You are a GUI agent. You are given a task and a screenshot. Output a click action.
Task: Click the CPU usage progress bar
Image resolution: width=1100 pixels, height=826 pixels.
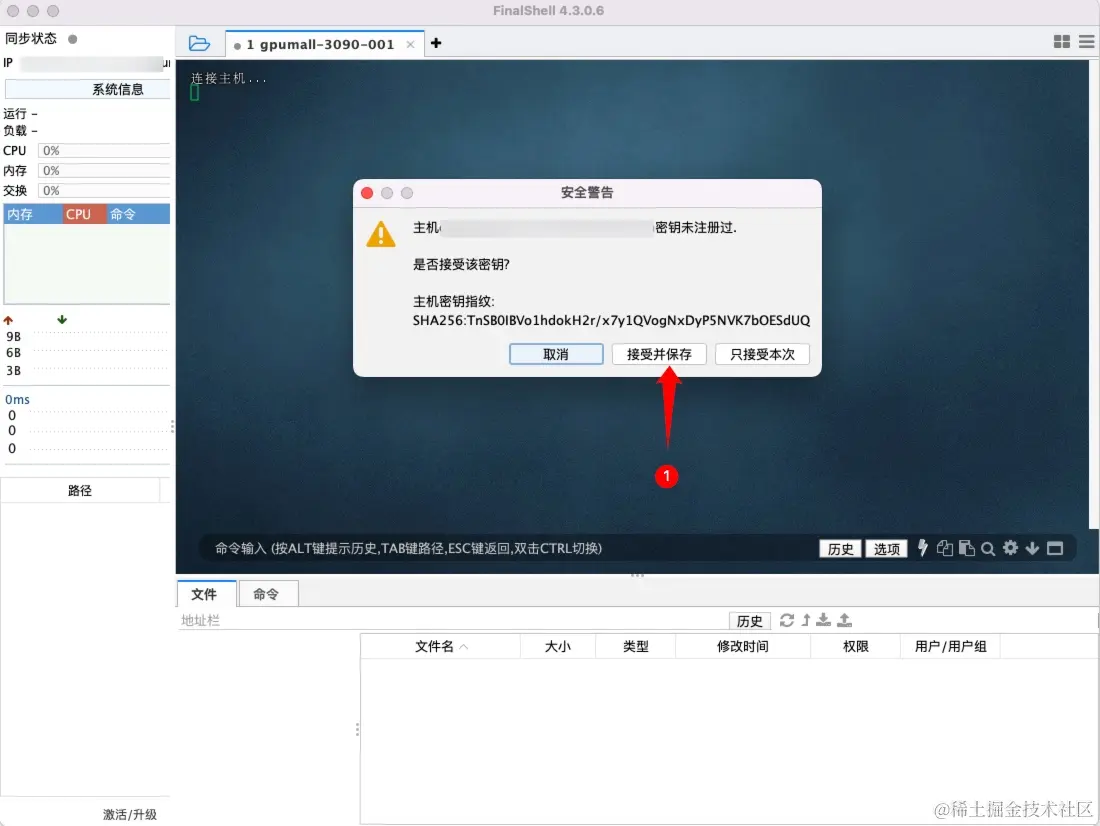click(x=104, y=151)
